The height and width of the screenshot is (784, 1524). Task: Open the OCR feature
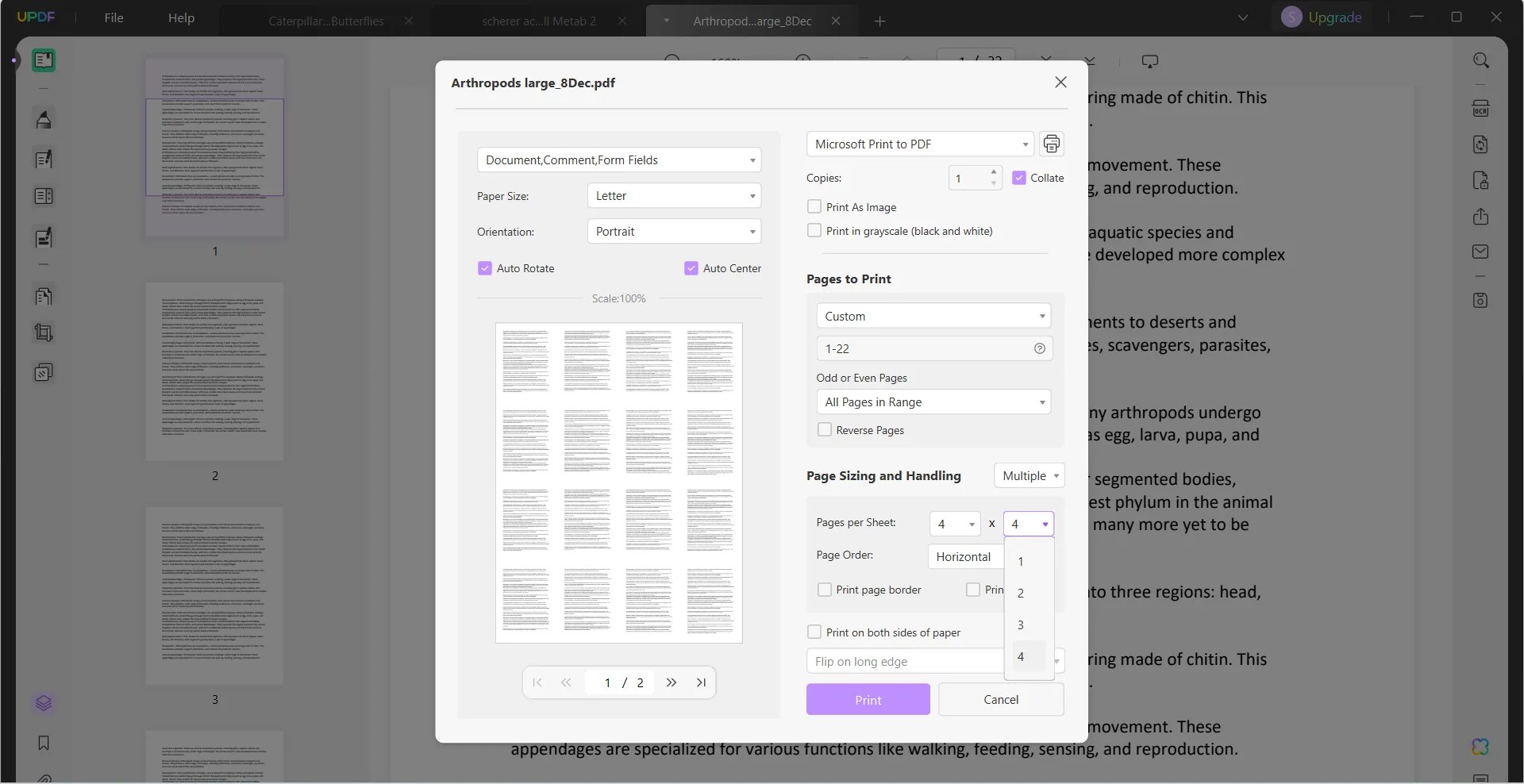pyautogui.click(x=1481, y=108)
